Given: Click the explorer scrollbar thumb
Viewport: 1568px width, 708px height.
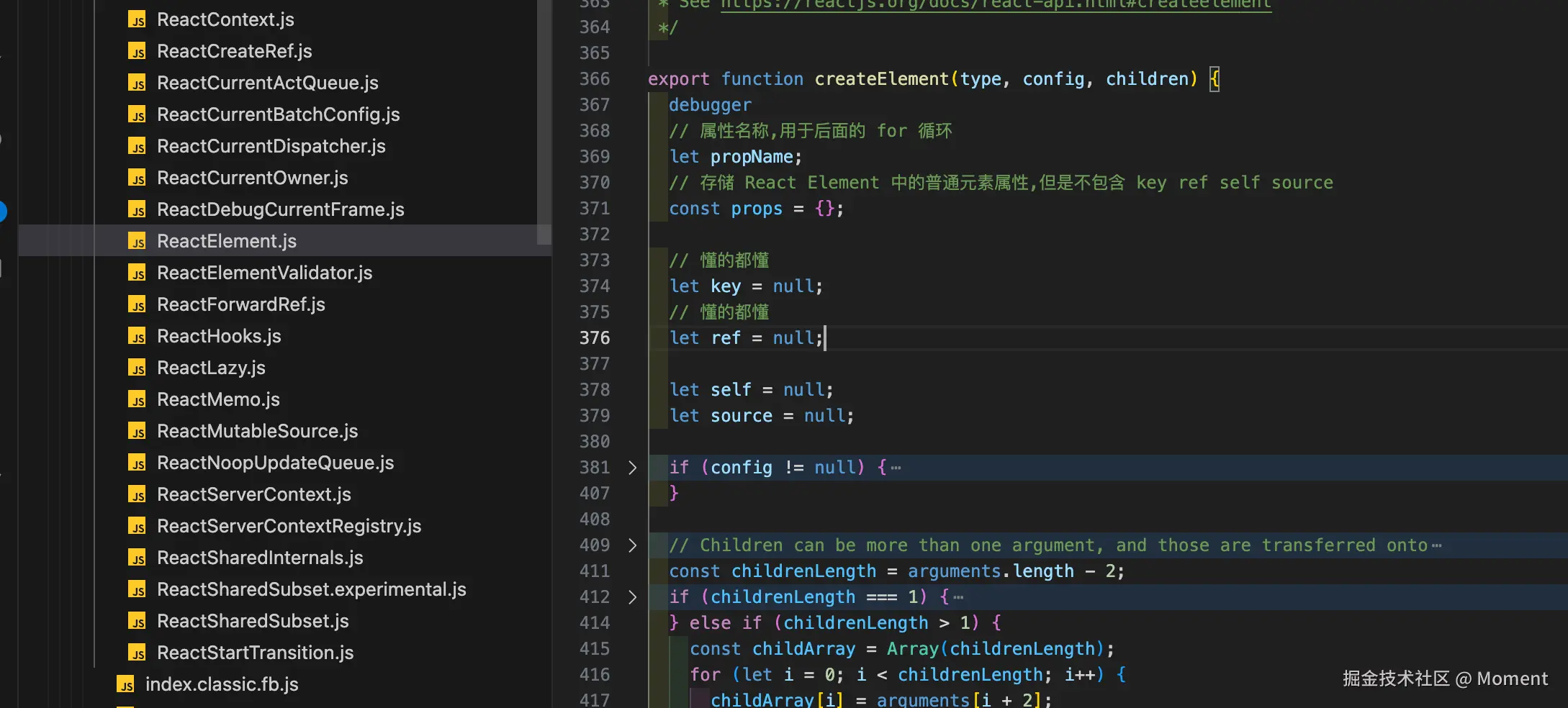Looking at the screenshot, I should coord(544,122).
